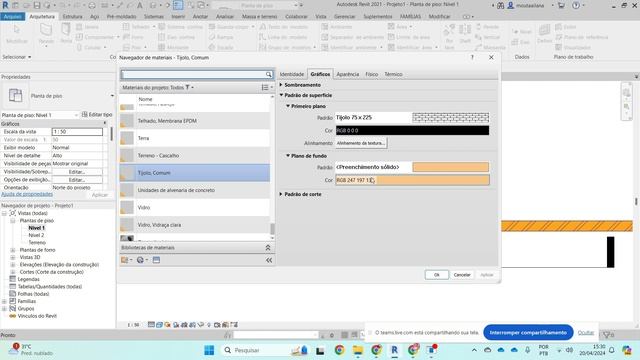The width and height of the screenshot is (640, 360).
Task: Click the Planta de piso type thumbnail icon
Action: point(15,96)
